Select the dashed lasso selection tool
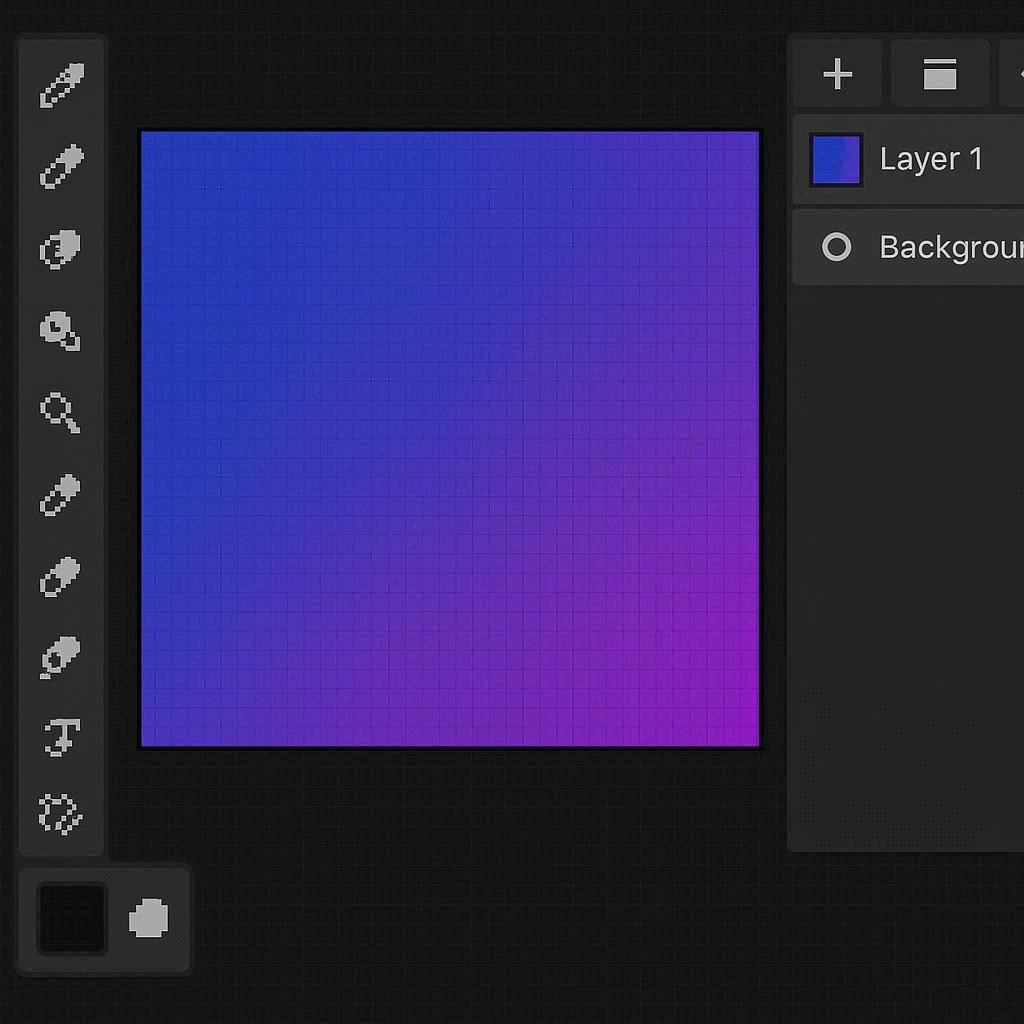Image resolution: width=1024 pixels, height=1024 pixels. (61, 815)
